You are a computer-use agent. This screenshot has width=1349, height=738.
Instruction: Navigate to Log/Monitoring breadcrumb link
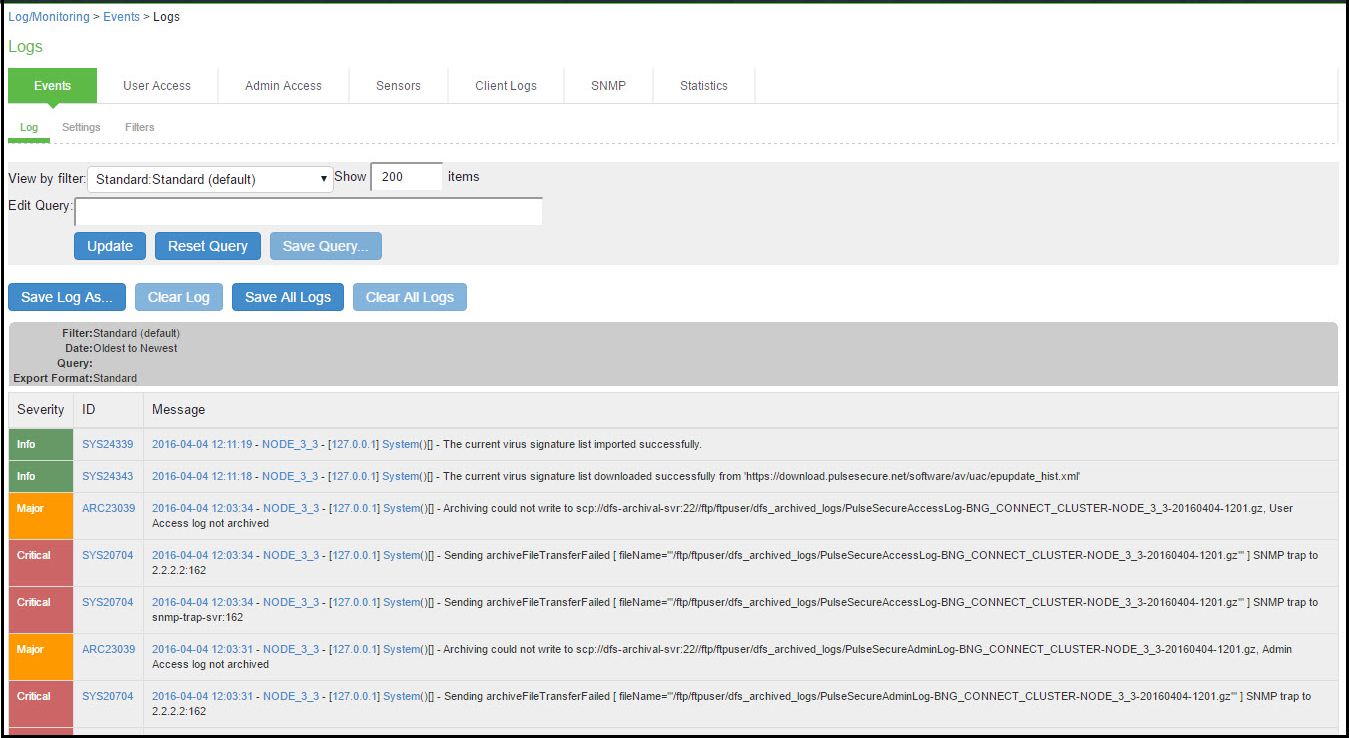click(x=48, y=16)
